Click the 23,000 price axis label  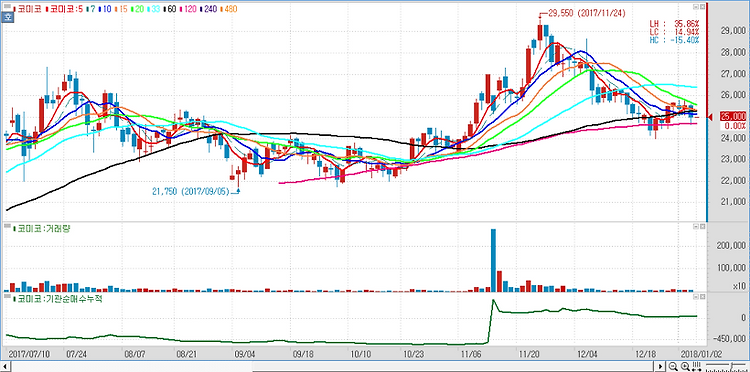732,159
